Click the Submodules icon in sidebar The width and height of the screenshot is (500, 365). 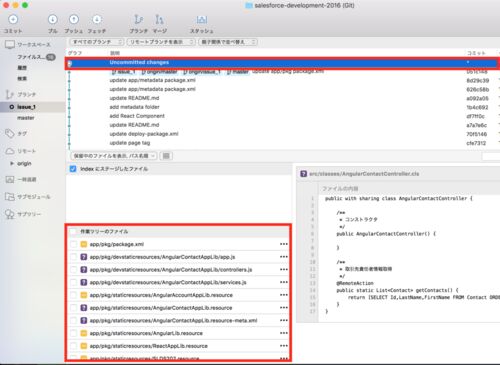click(10, 197)
